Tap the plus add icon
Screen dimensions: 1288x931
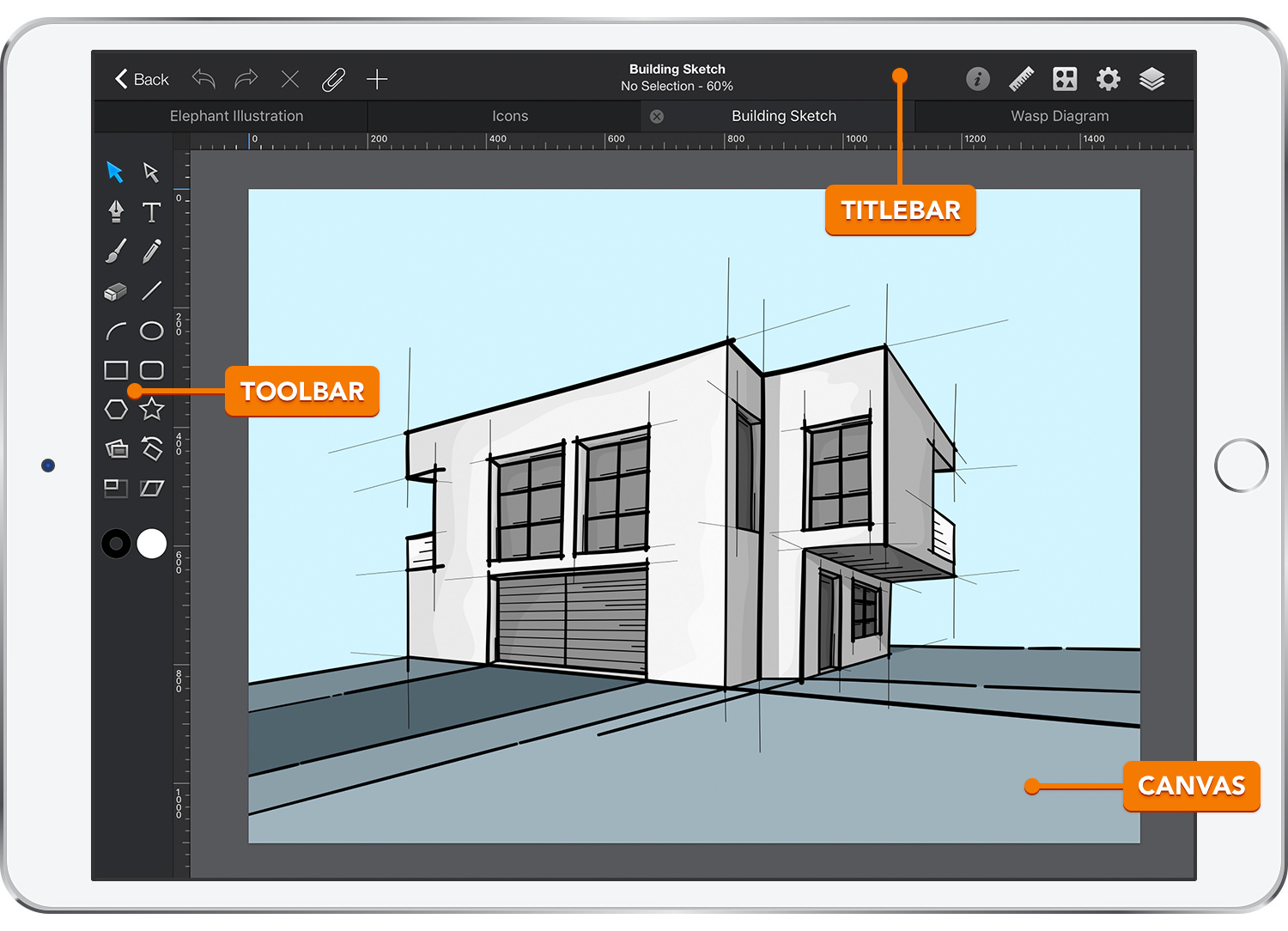377,80
